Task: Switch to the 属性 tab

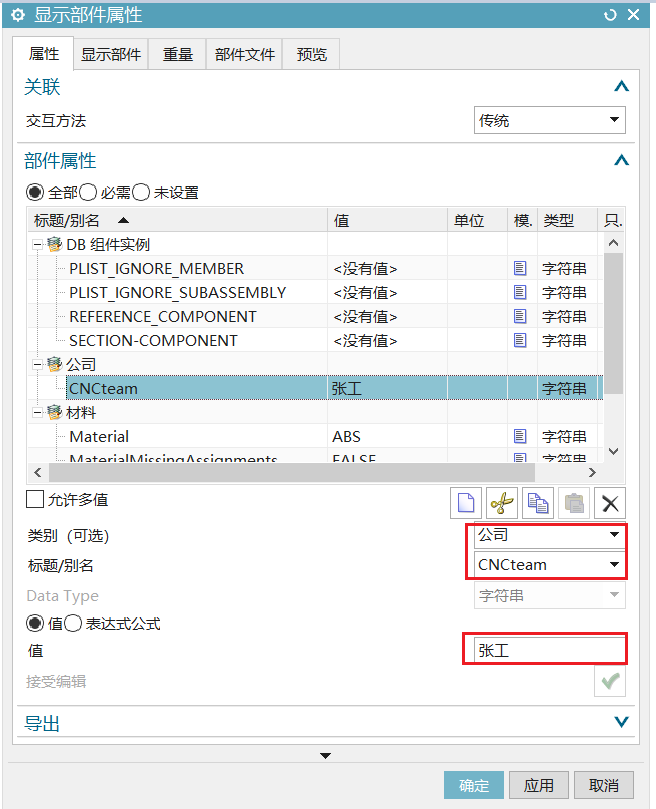Action: coord(43,54)
